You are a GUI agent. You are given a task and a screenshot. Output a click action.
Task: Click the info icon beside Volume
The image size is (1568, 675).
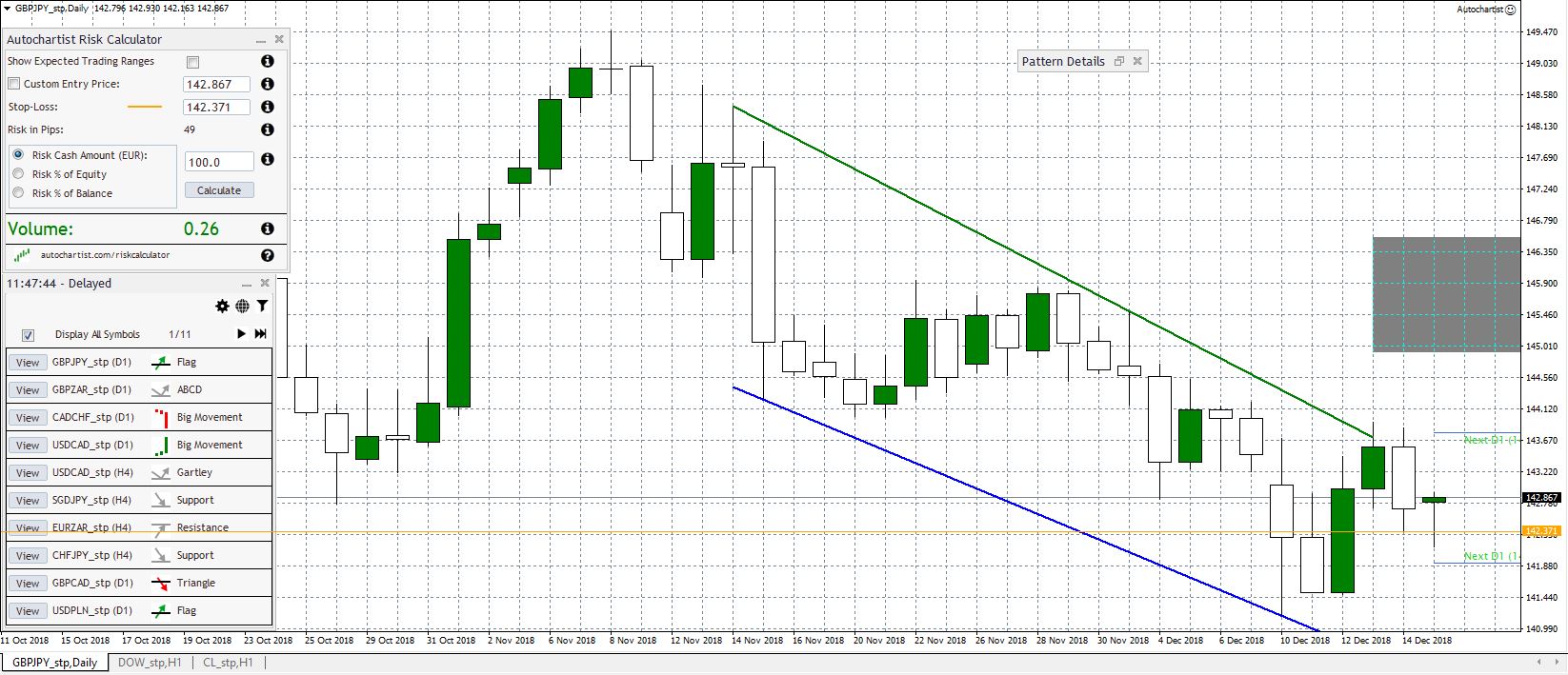point(268,228)
